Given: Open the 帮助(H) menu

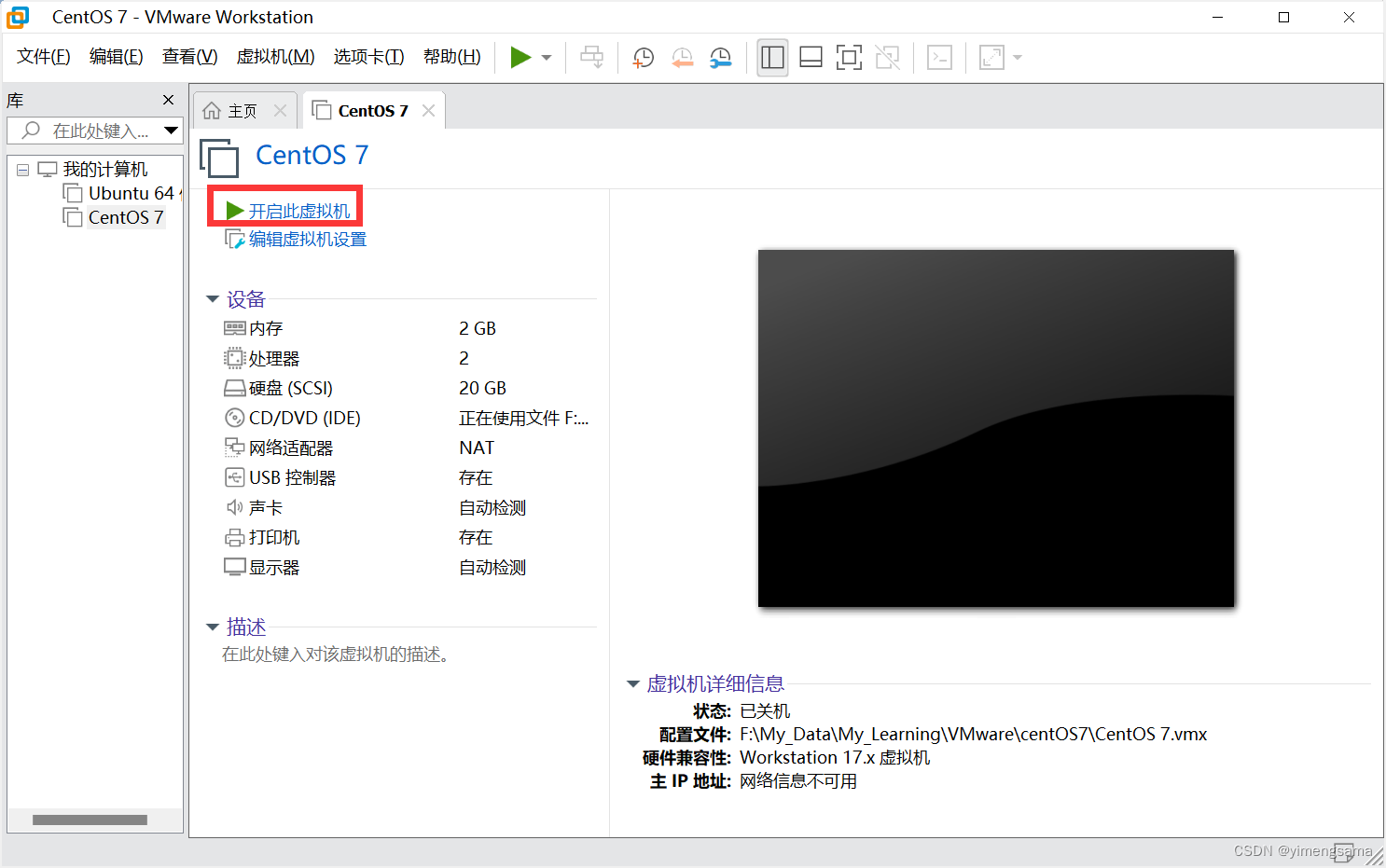Looking at the screenshot, I should [x=451, y=57].
